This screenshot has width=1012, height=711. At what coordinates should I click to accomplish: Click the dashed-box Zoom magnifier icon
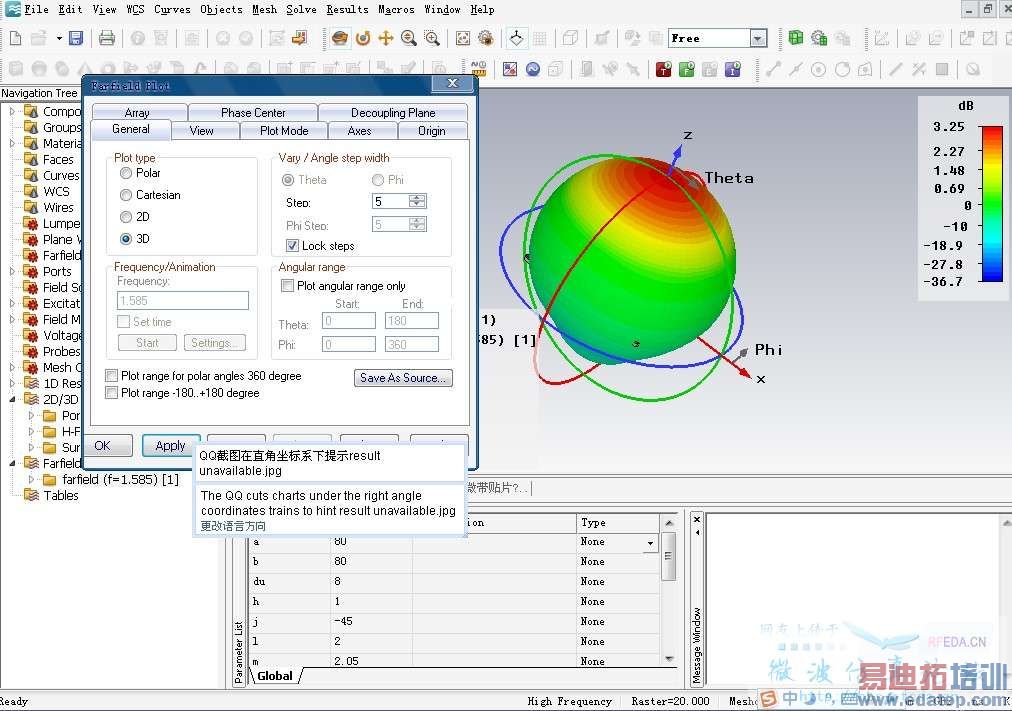click(432, 38)
